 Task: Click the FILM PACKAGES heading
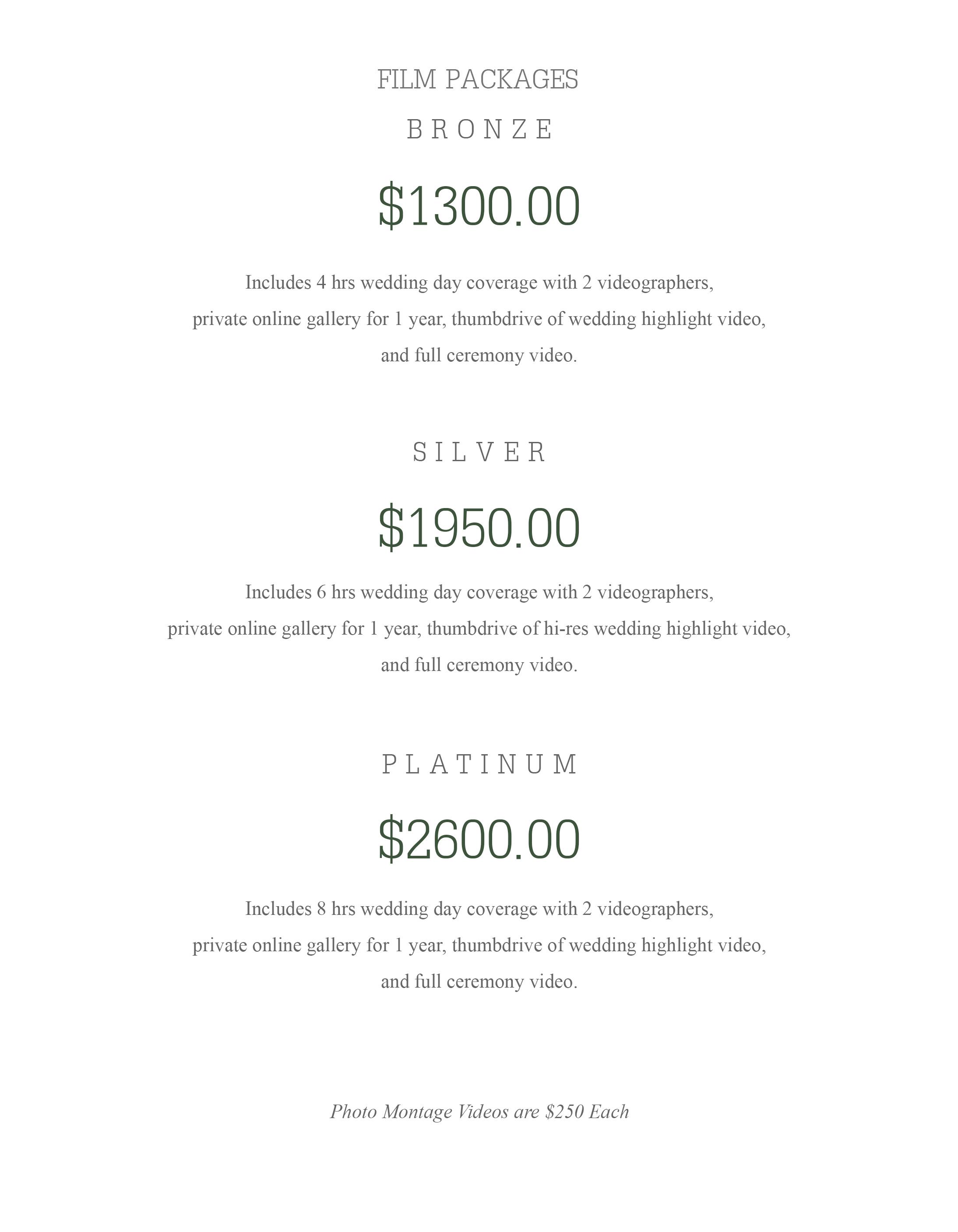tap(478, 80)
